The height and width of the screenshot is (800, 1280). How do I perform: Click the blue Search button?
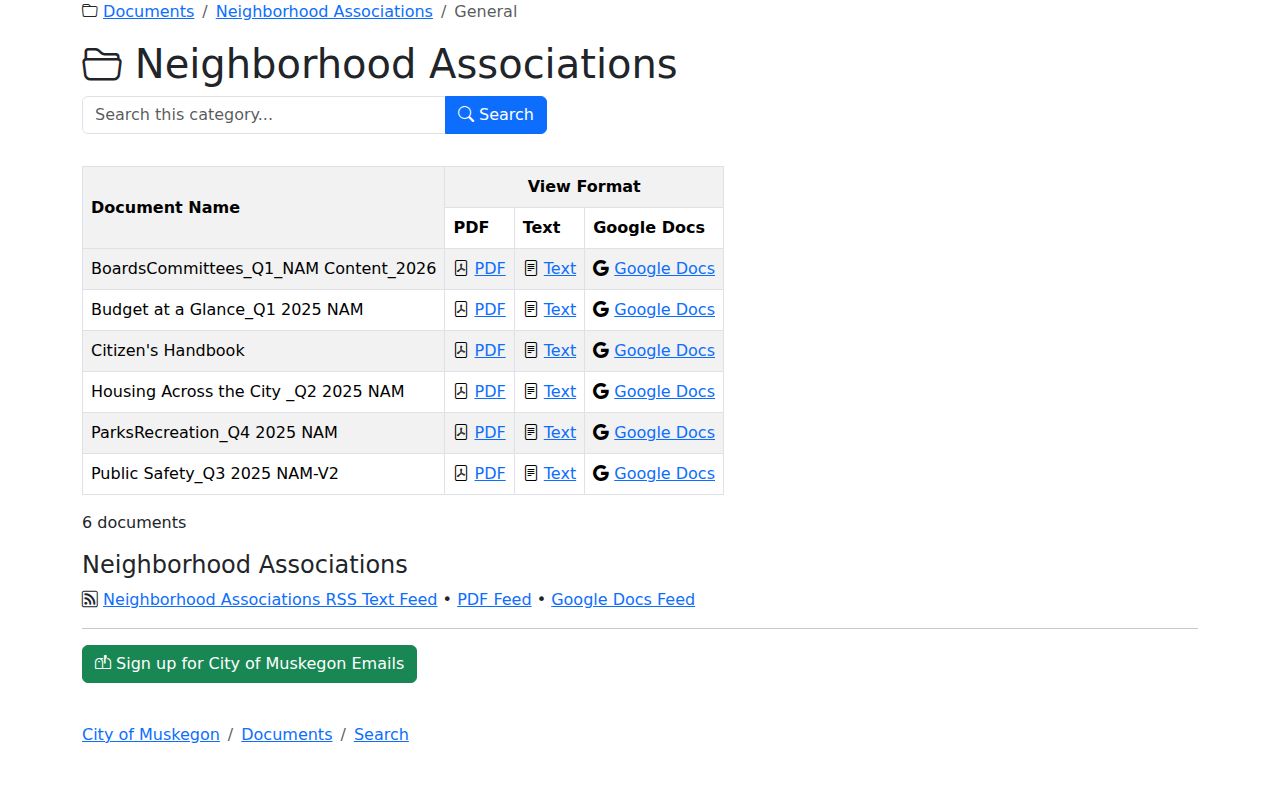coord(496,115)
